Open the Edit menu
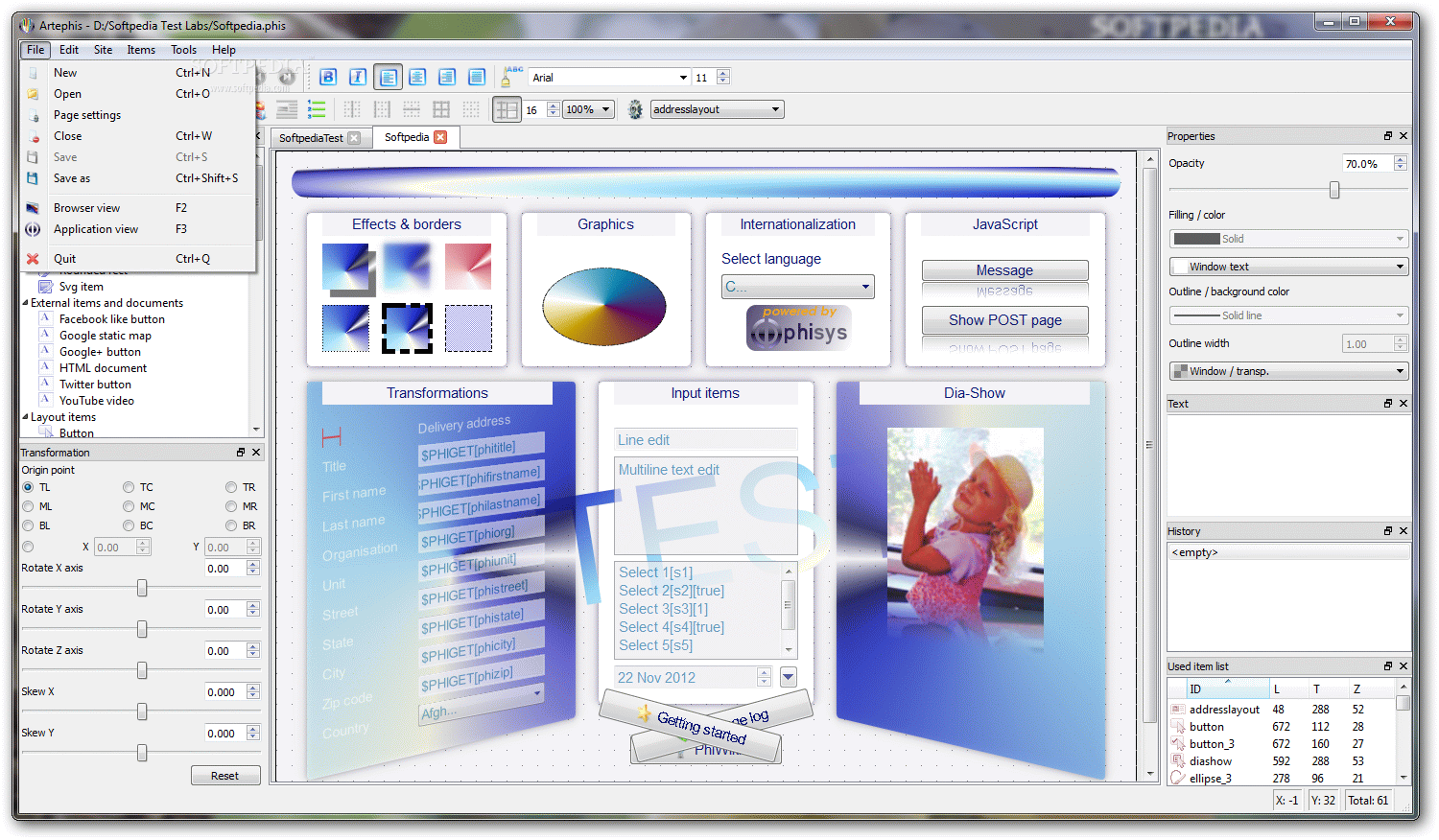Screen dimensions: 1439x840 69,50
